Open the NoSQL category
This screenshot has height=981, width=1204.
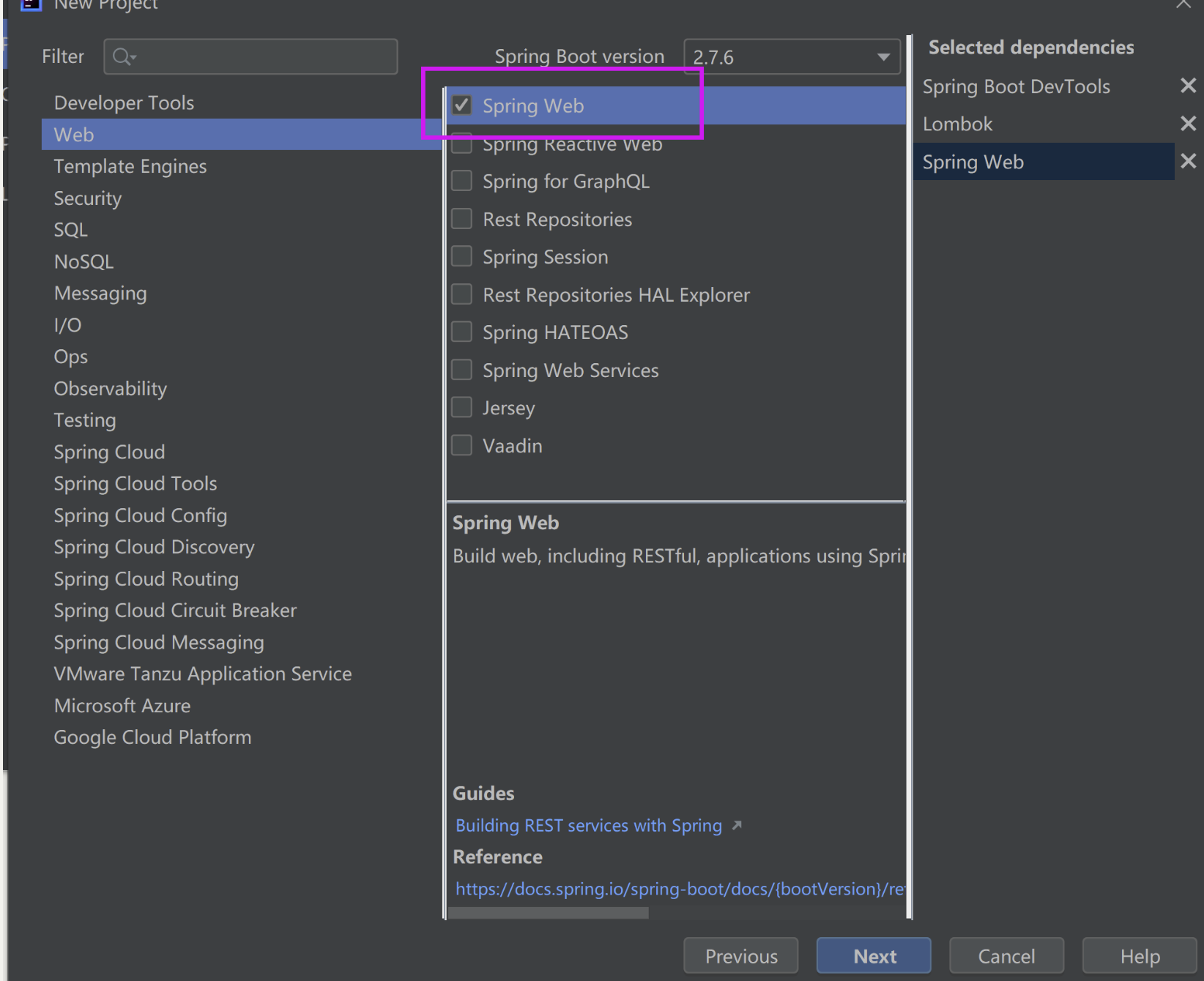pos(84,261)
